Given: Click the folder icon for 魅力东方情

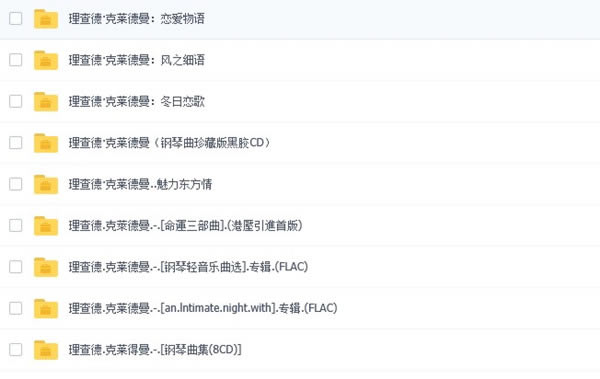Looking at the screenshot, I should pos(46,184).
